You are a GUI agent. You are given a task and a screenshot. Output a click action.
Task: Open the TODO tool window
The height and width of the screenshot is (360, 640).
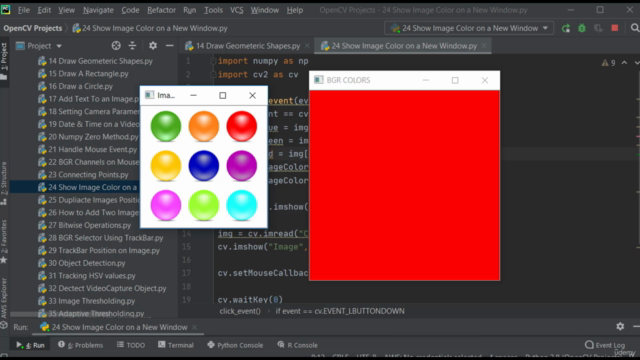tap(131, 345)
